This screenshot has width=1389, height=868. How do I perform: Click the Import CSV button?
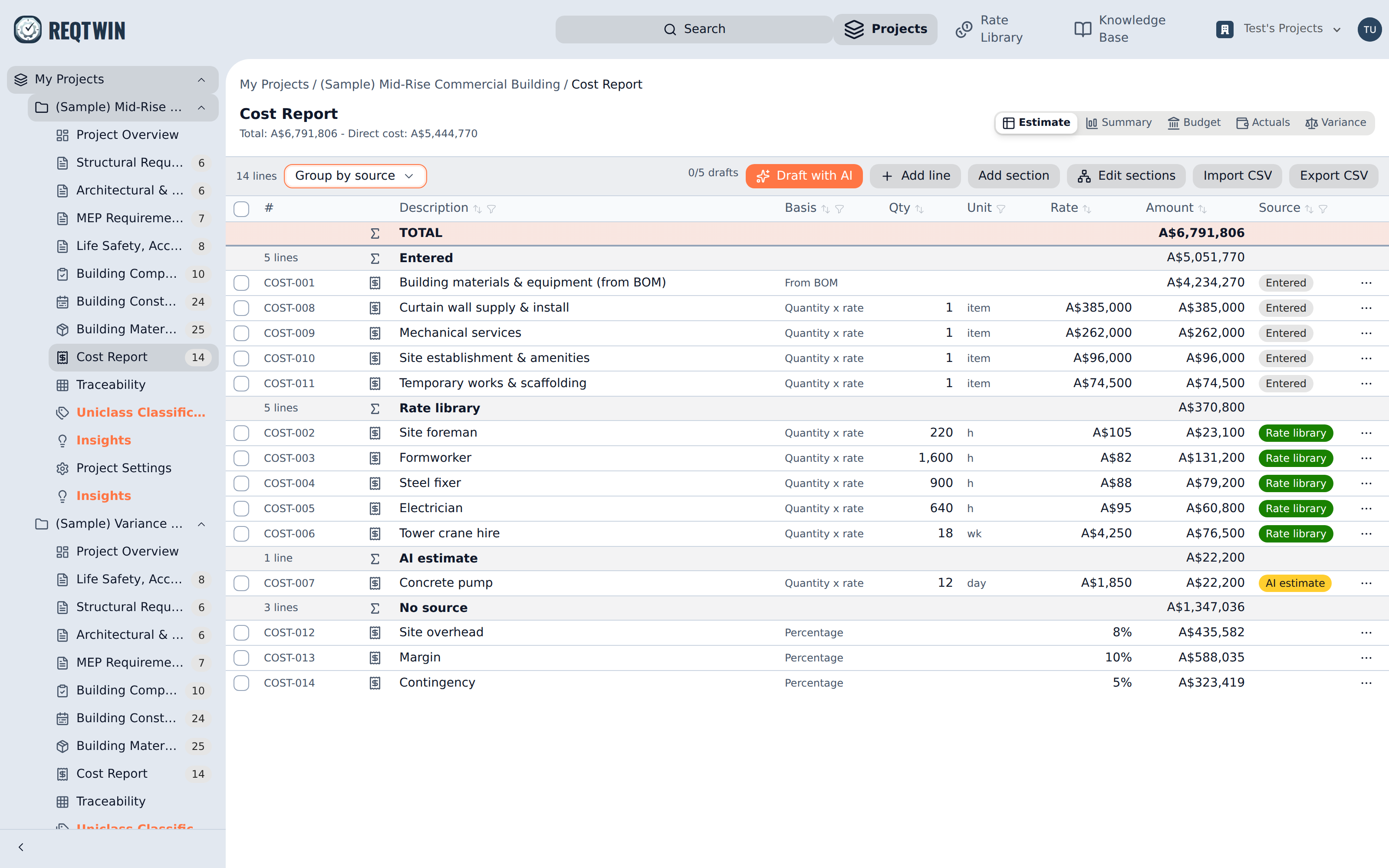point(1237,176)
